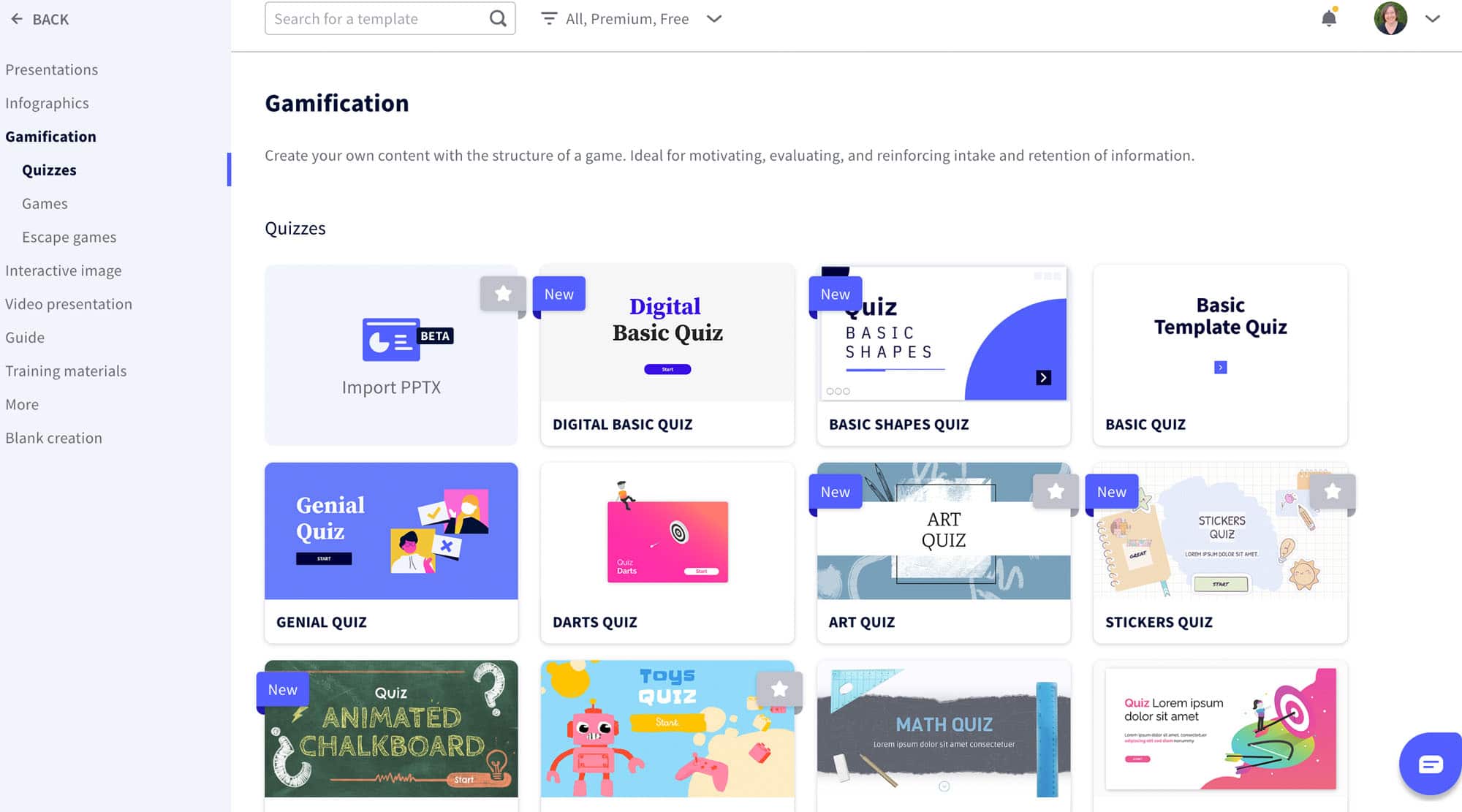Open the Basic Template Quiz thumbnail
Image resolution: width=1462 pixels, height=812 pixels.
click(x=1220, y=333)
